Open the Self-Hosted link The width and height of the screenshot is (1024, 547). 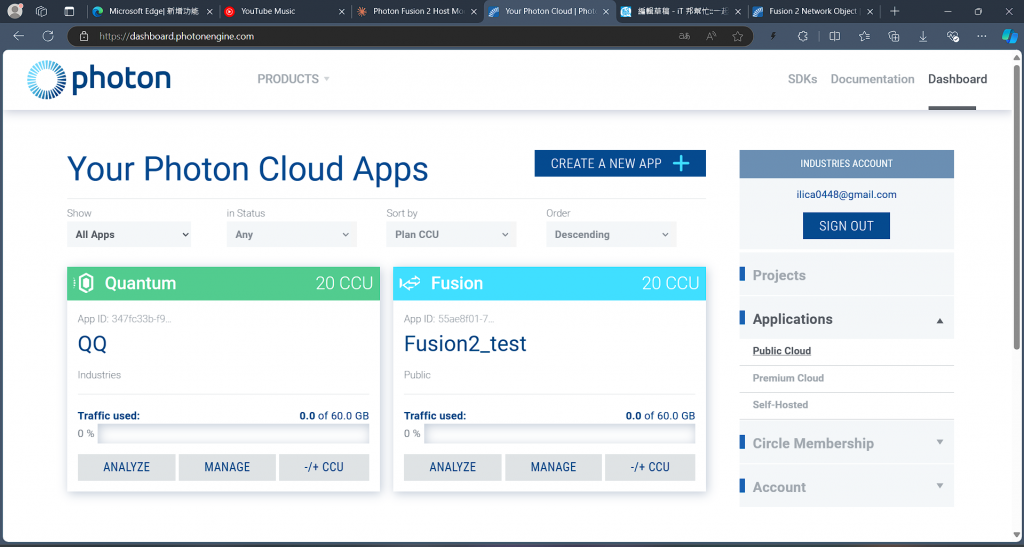[x=780, y=405]
